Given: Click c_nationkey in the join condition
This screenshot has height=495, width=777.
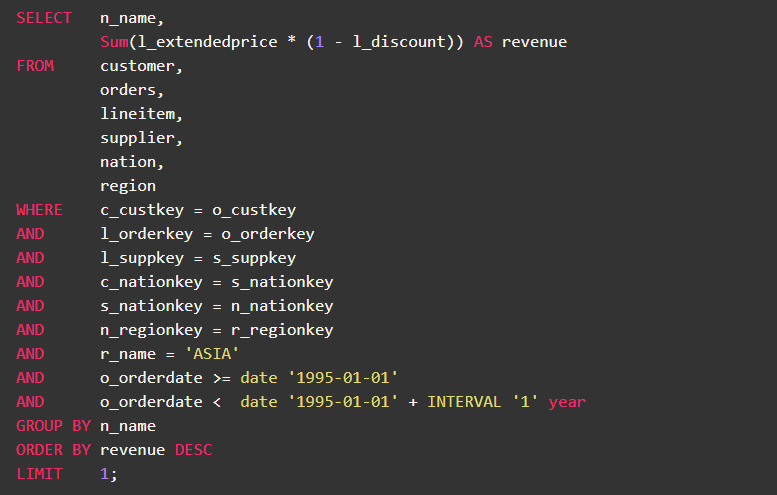Looking at the screenshot, I should [151, 282].
